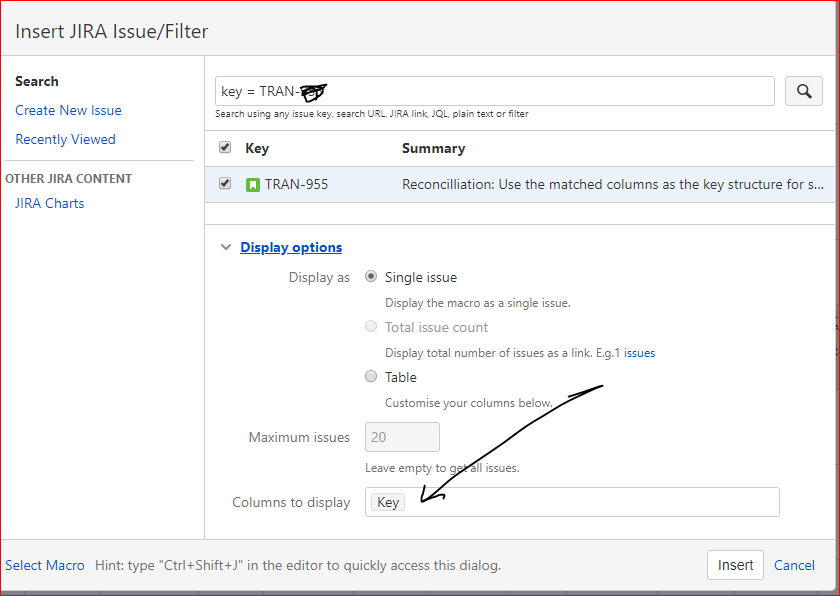The height and width of the screenshot is (596, 840).
Task: Click the magnifier search button
Action: tap(804, 91)
